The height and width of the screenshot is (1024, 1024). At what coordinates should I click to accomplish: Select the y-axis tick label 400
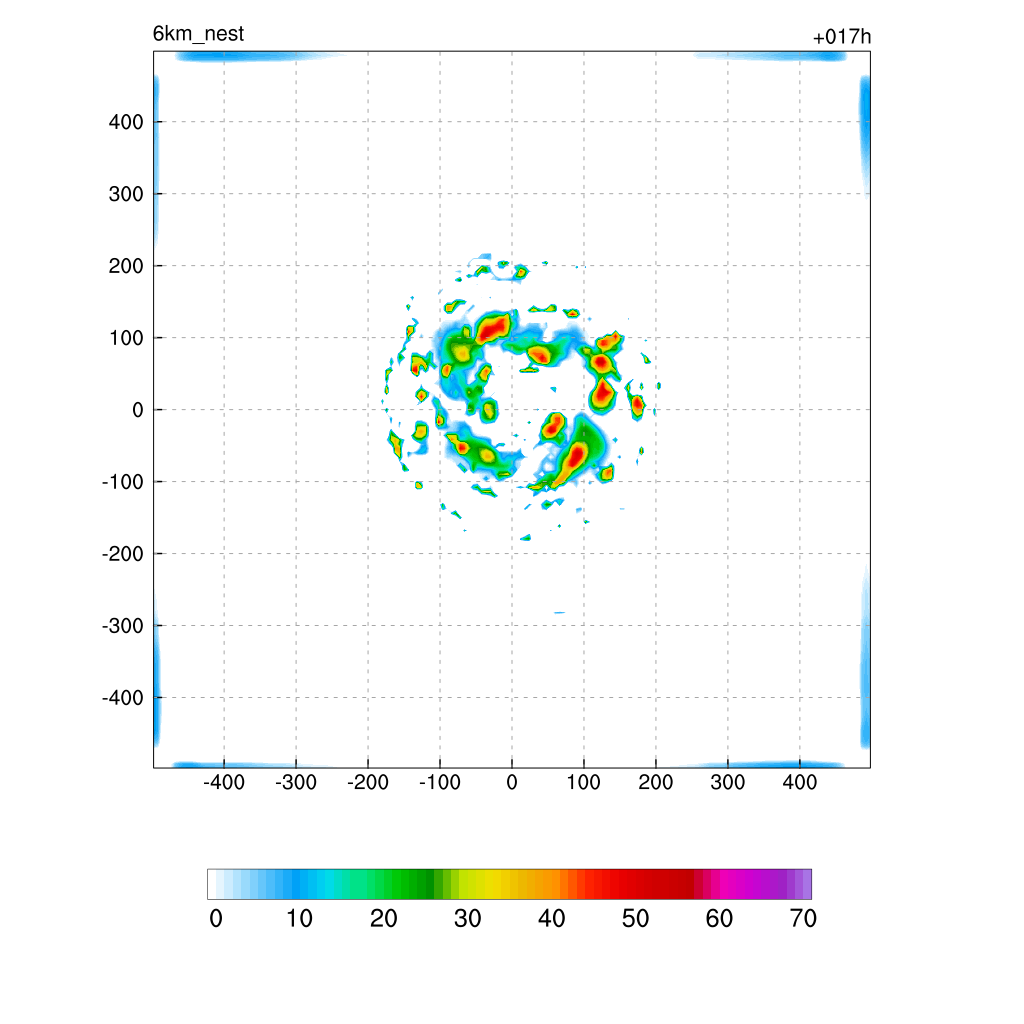[x=126, y=122]
